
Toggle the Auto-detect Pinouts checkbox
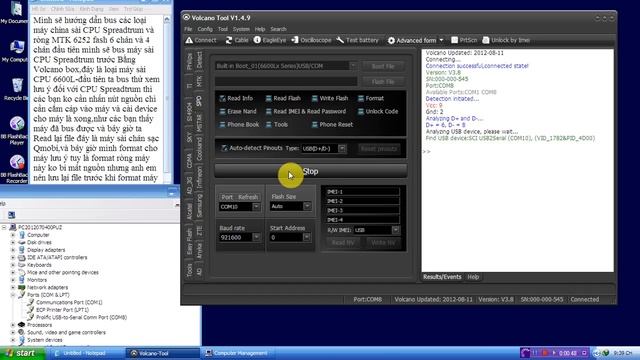point(224,148)
